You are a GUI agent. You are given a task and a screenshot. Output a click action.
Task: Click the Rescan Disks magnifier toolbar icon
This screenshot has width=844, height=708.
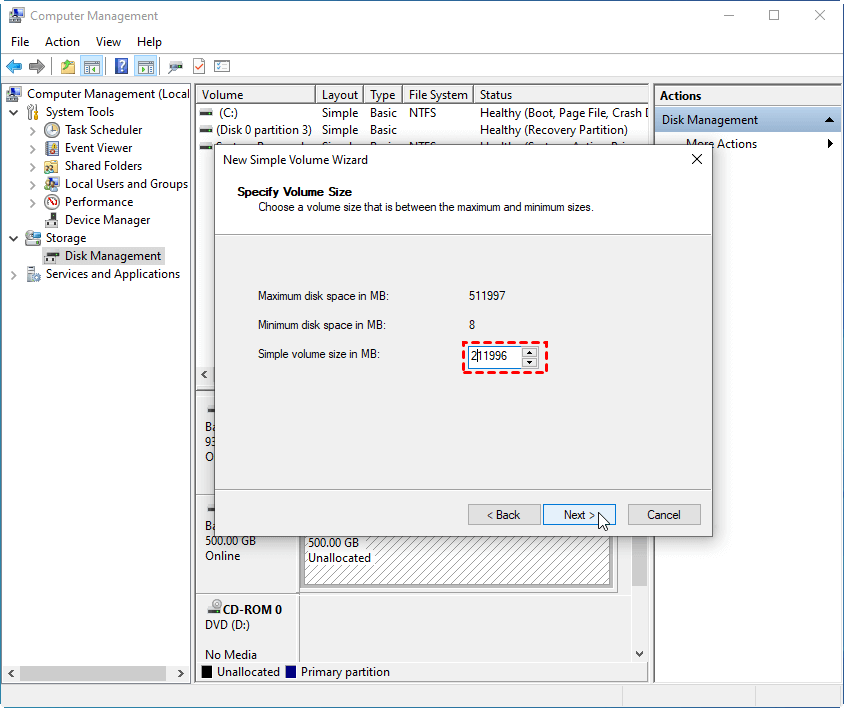click(175, 67)
